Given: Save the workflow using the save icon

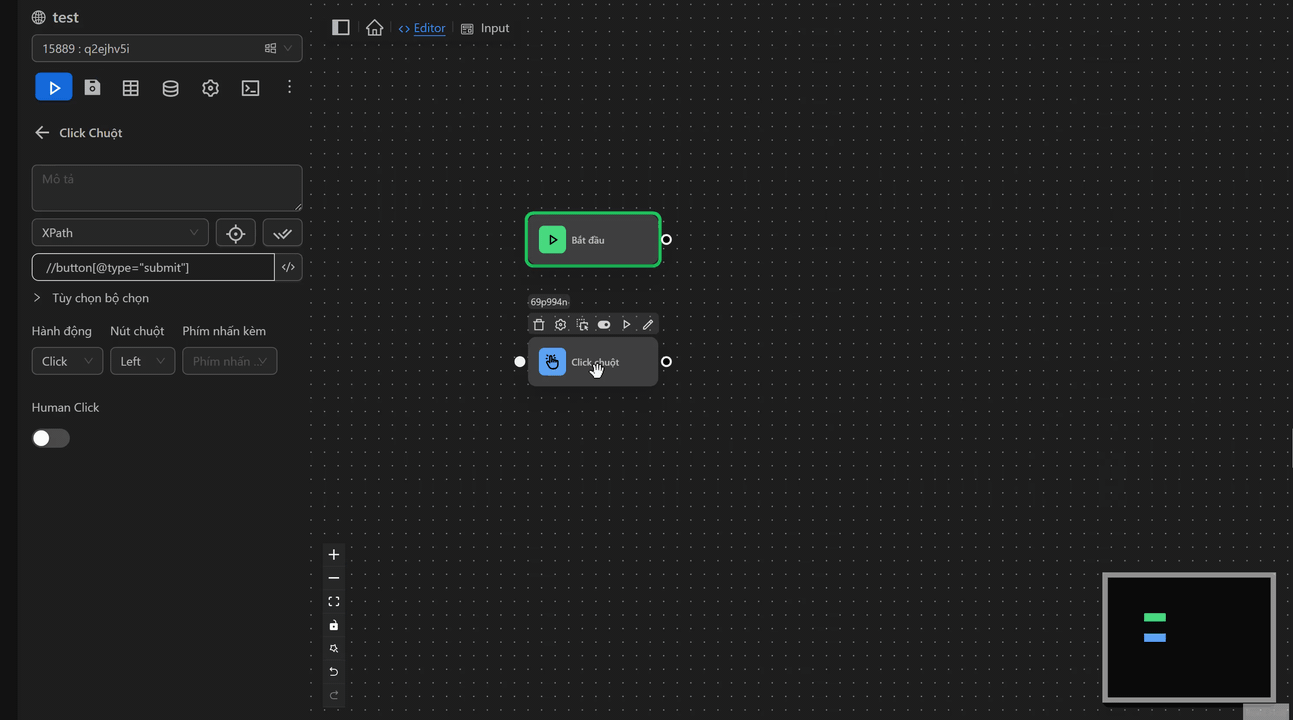Looking at the screenshot, I should 92,88.
